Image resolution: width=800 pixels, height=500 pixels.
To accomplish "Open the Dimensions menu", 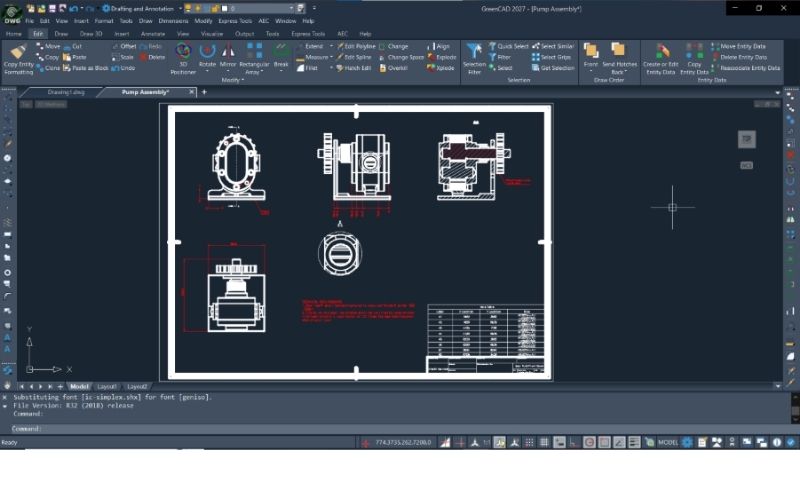I will [x=173, y=21].
